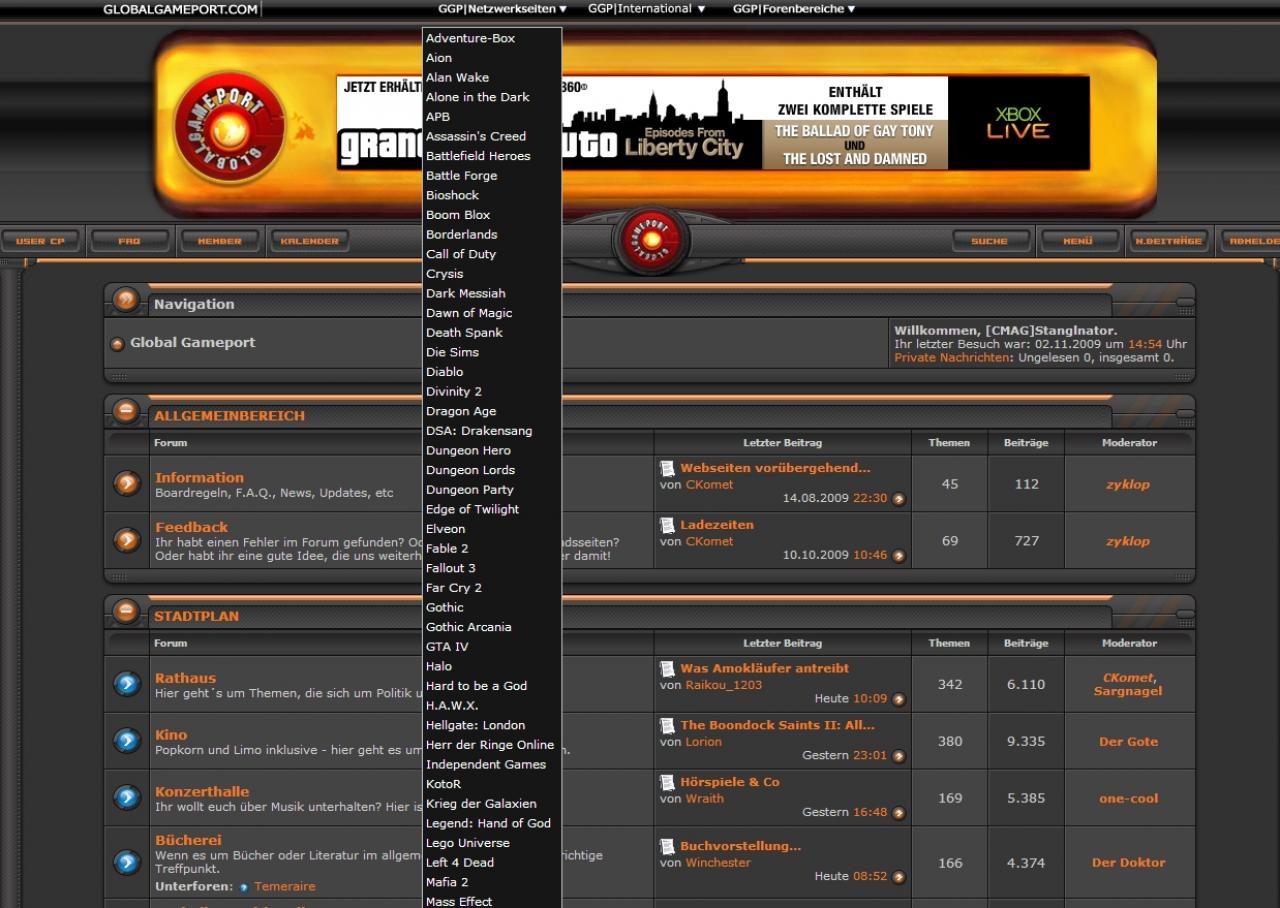Open the Liberty City Xbox Live banner ad
Image resolution: width=1280 pixels, height=908 pixels.
pos(713,123)
